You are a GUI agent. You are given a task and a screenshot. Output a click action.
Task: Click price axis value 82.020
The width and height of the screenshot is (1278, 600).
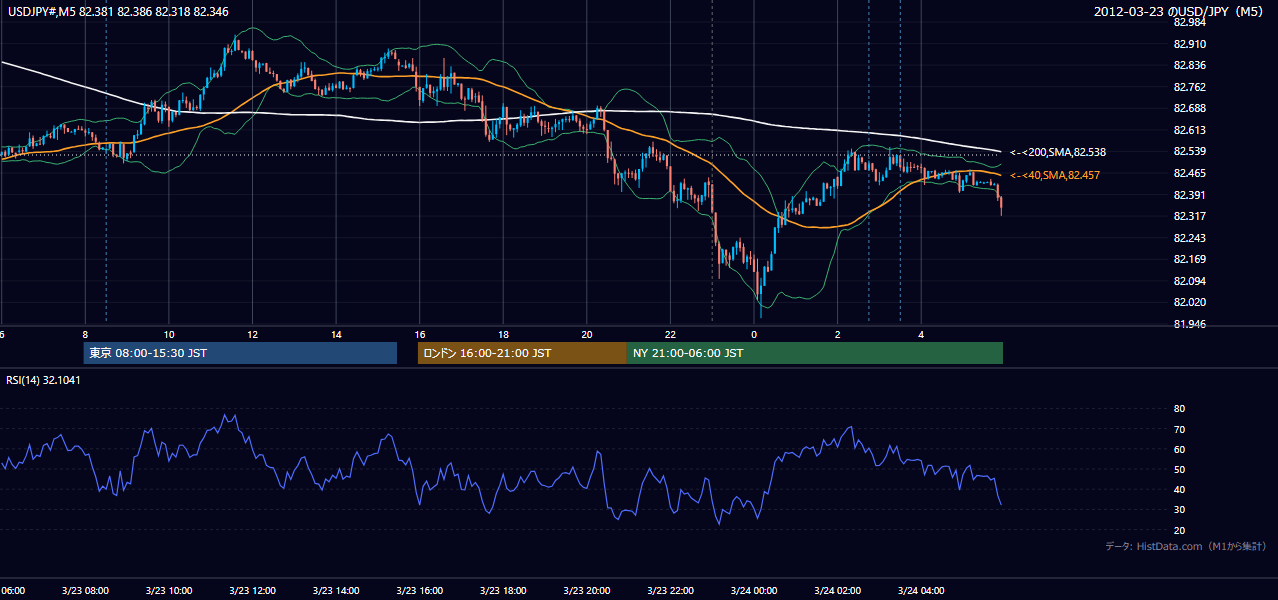[1189, 302]
